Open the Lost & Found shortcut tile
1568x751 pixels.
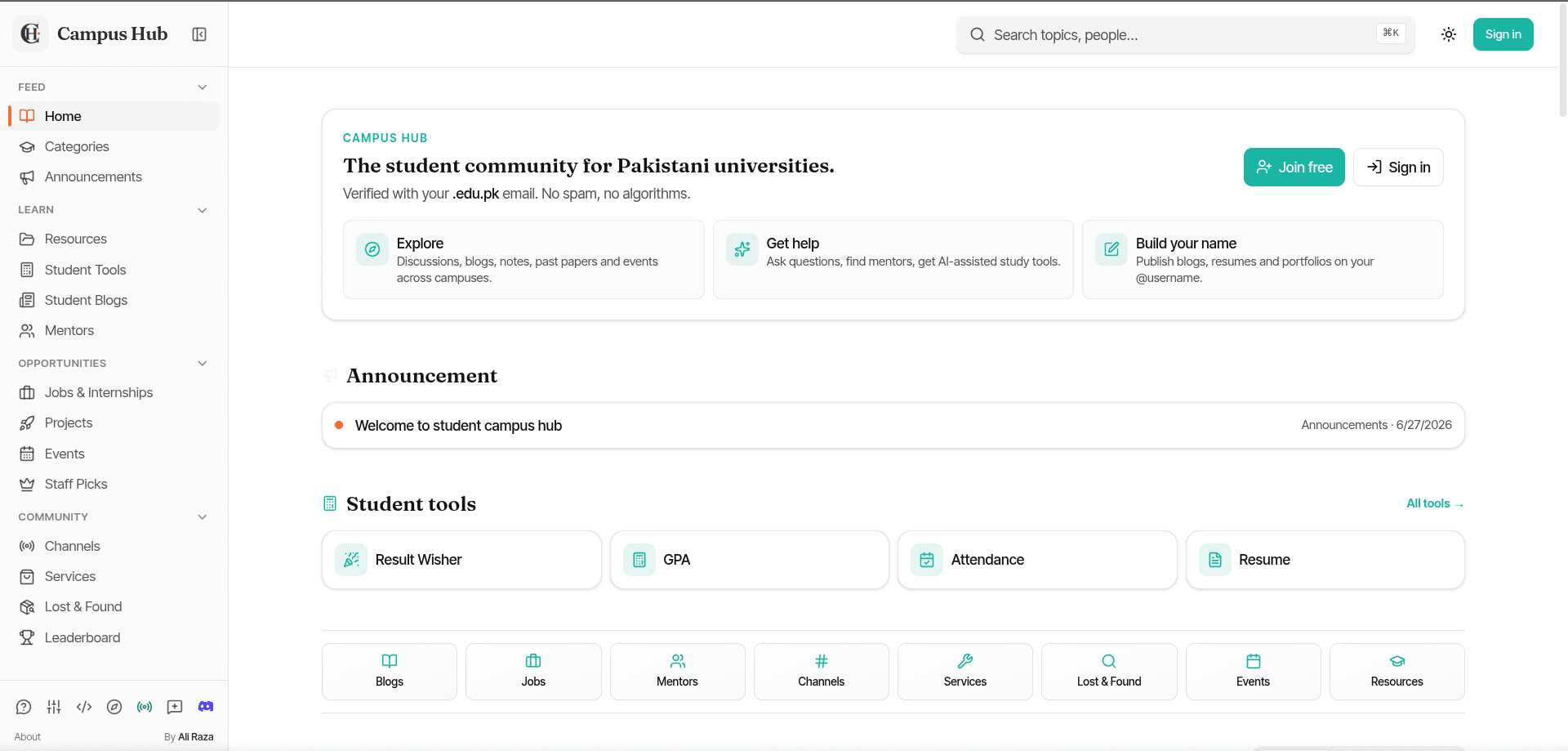[x=1109, y=672]
